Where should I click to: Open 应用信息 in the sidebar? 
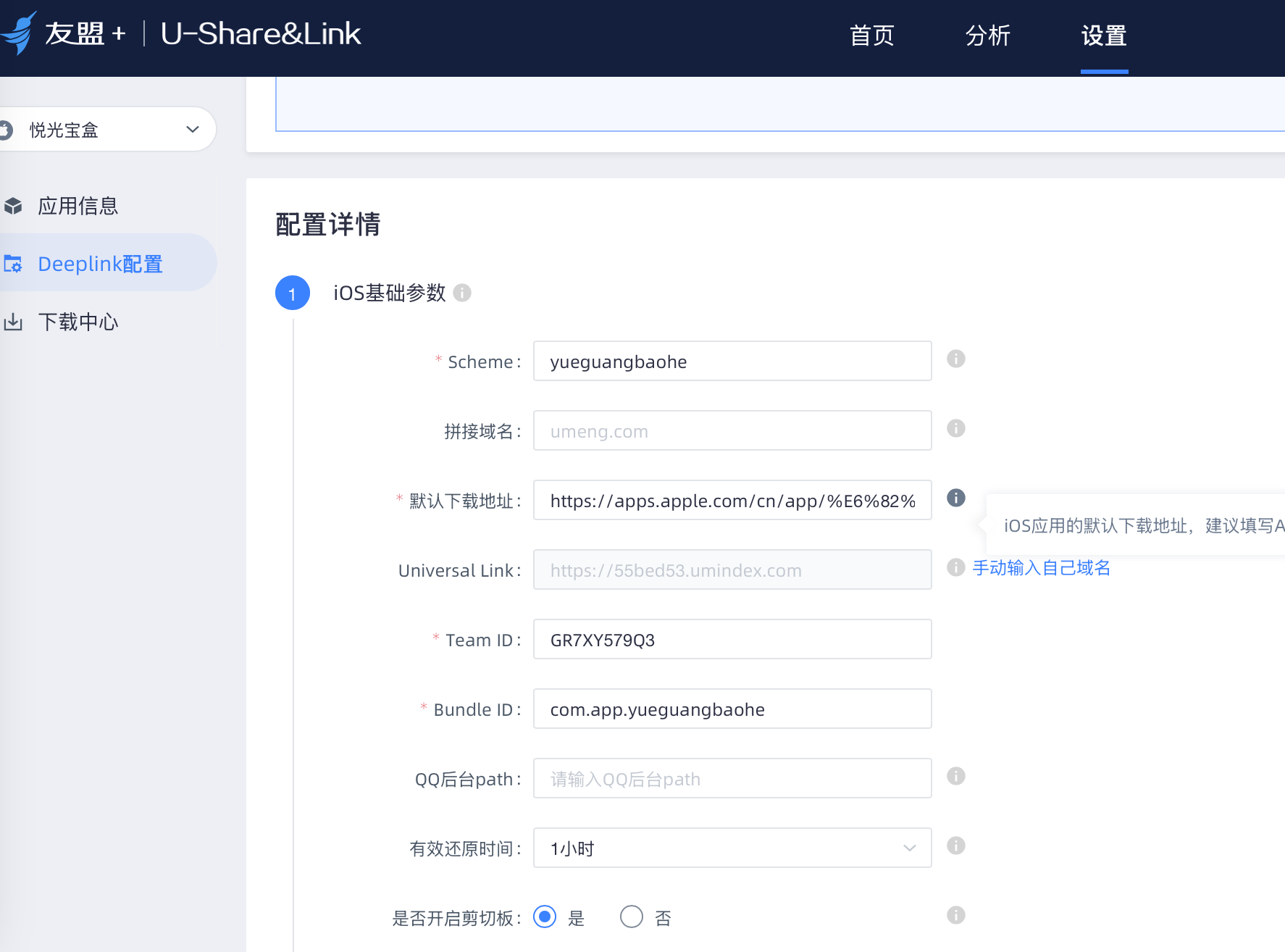tap(78, 206)
